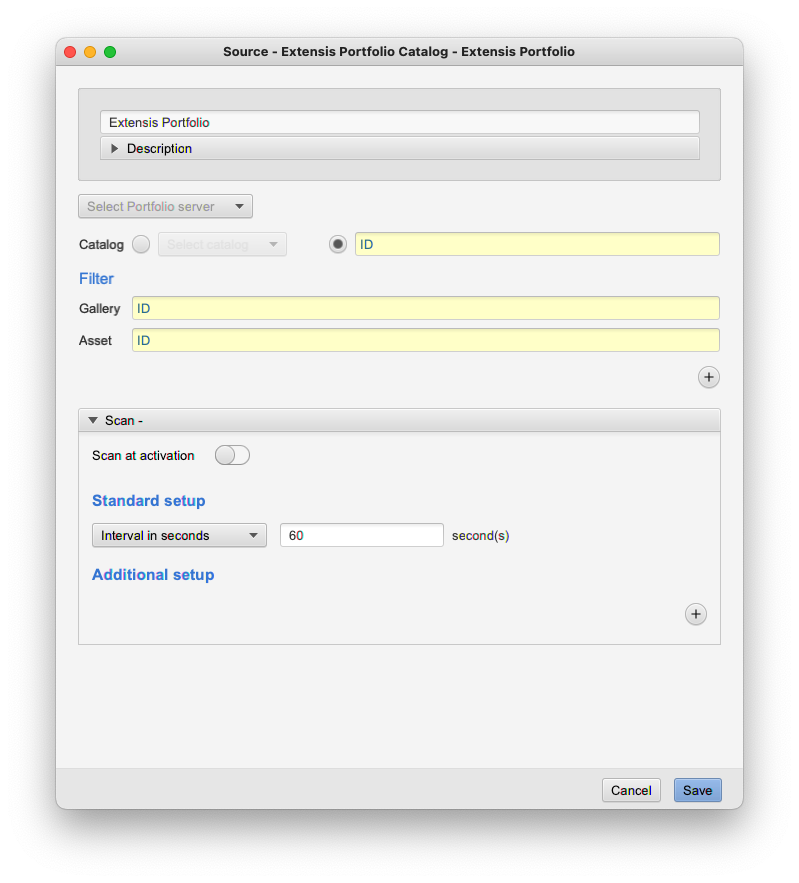The width and height of the screenshot is (799, 883).
Task: Collapse the Scan section
Action: (93, 421)
